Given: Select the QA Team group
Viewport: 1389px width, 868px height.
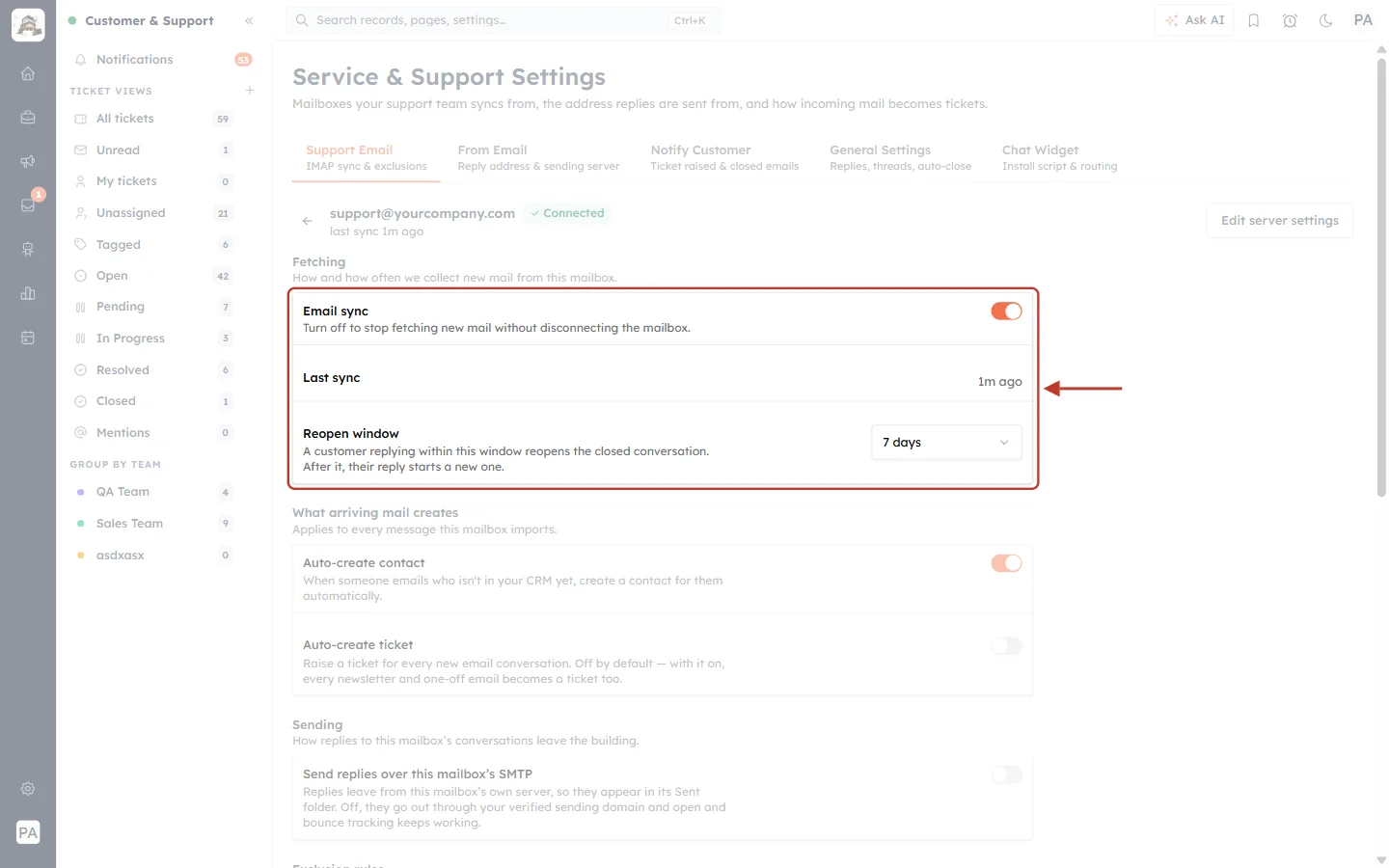Looking at the screenshot, I should 152,492.
